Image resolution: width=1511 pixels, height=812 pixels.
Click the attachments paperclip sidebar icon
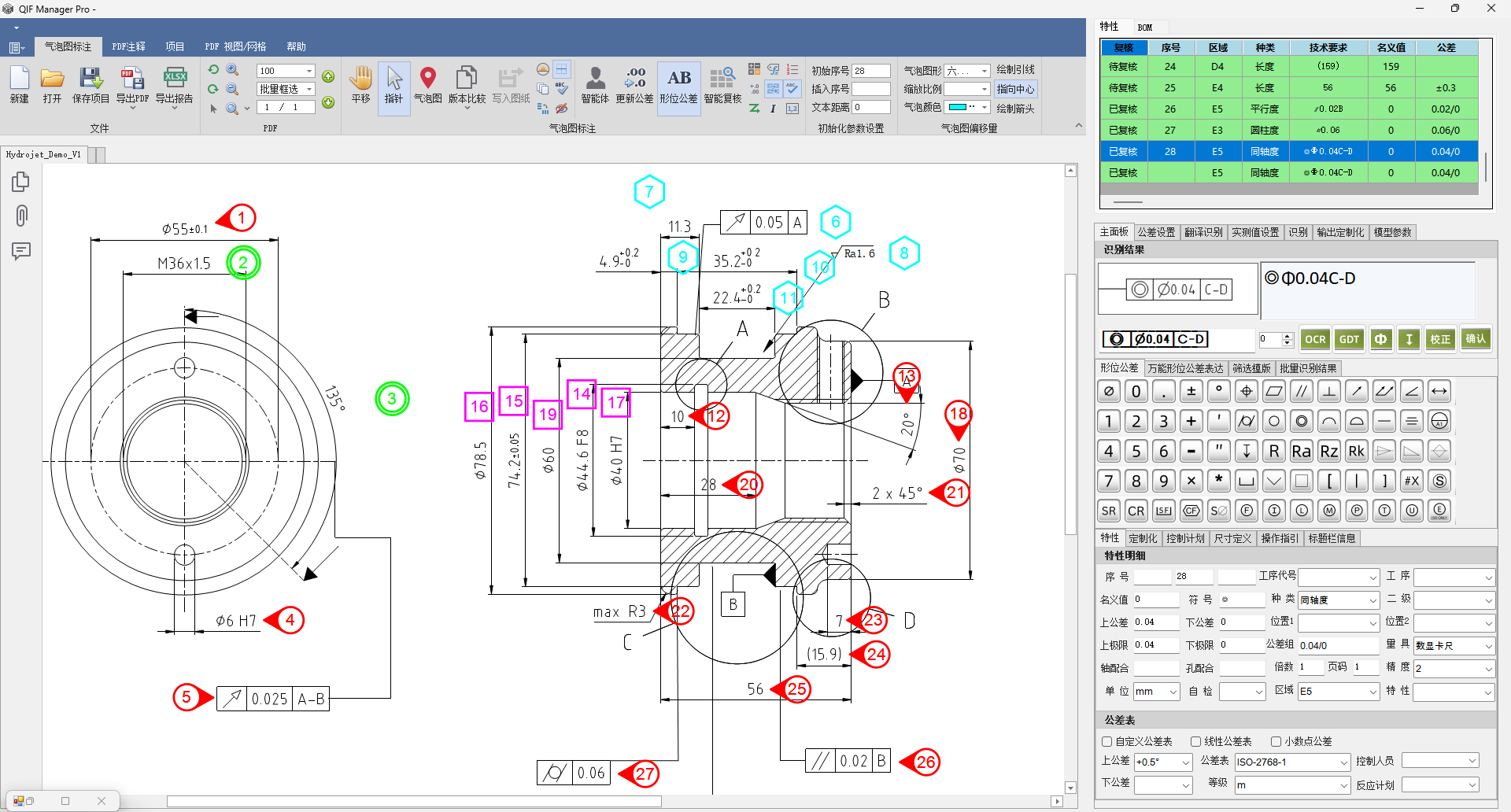coord(21,216)
